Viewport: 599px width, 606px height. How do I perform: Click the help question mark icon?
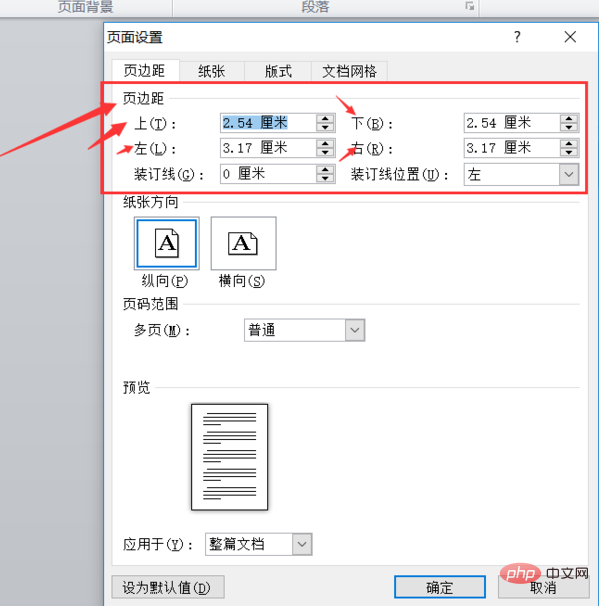517,37
